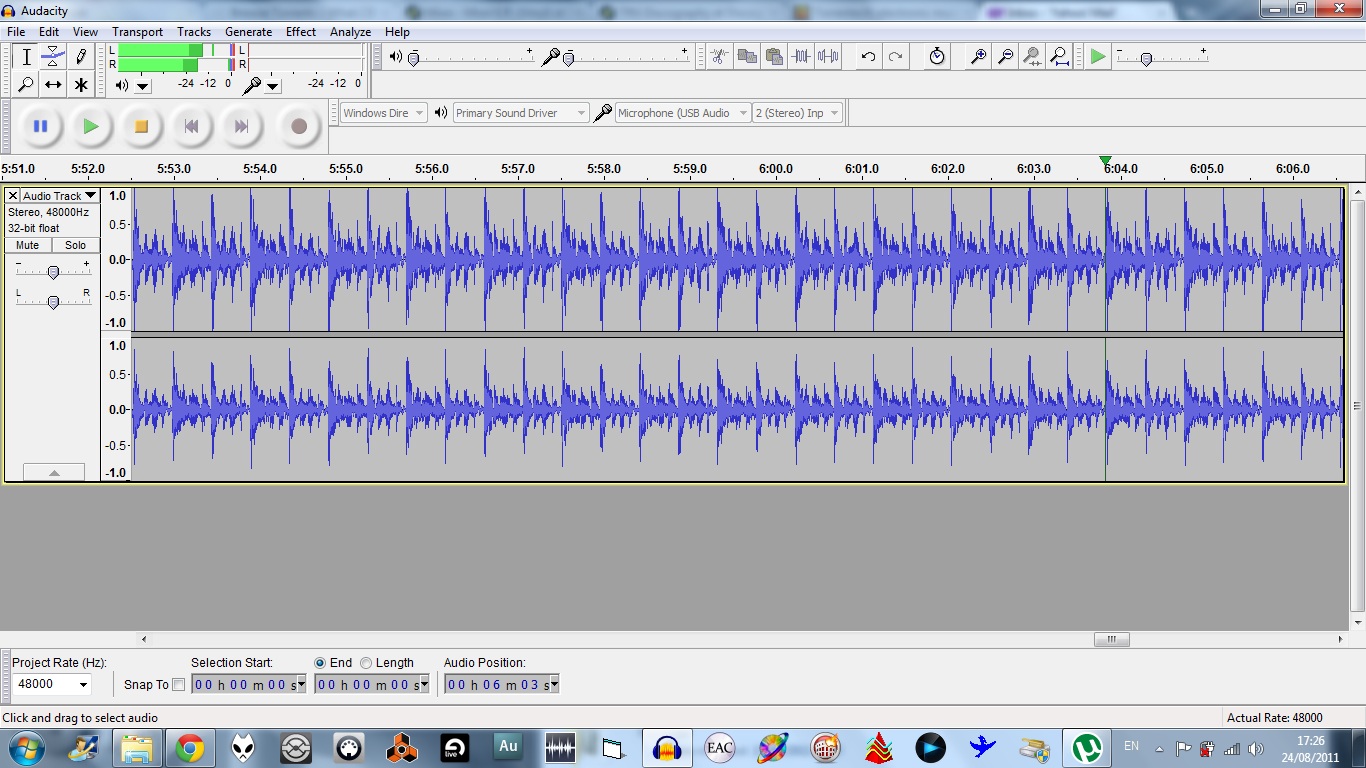Select the End radio button

pos(320,663)
